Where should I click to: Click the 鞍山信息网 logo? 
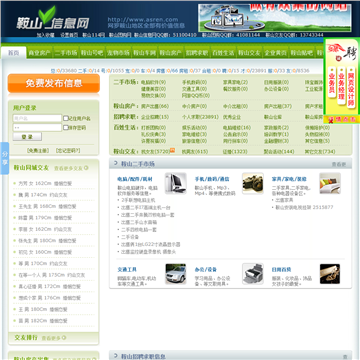click(53, 19)
